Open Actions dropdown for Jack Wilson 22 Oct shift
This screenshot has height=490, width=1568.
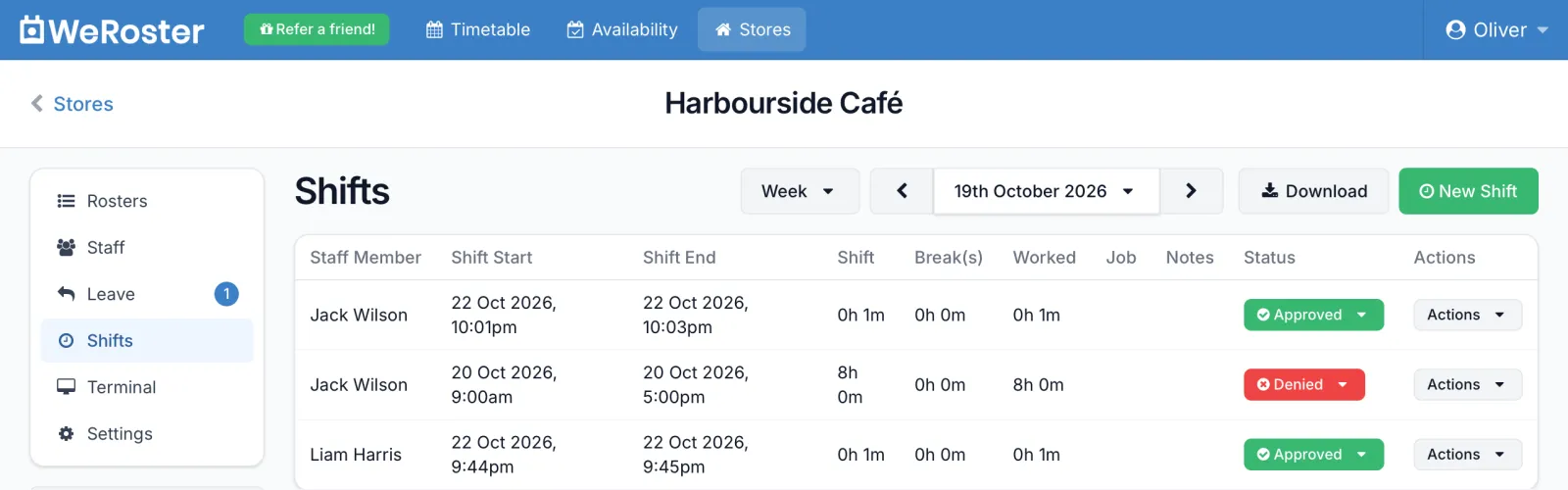(x=1467, y=315)
